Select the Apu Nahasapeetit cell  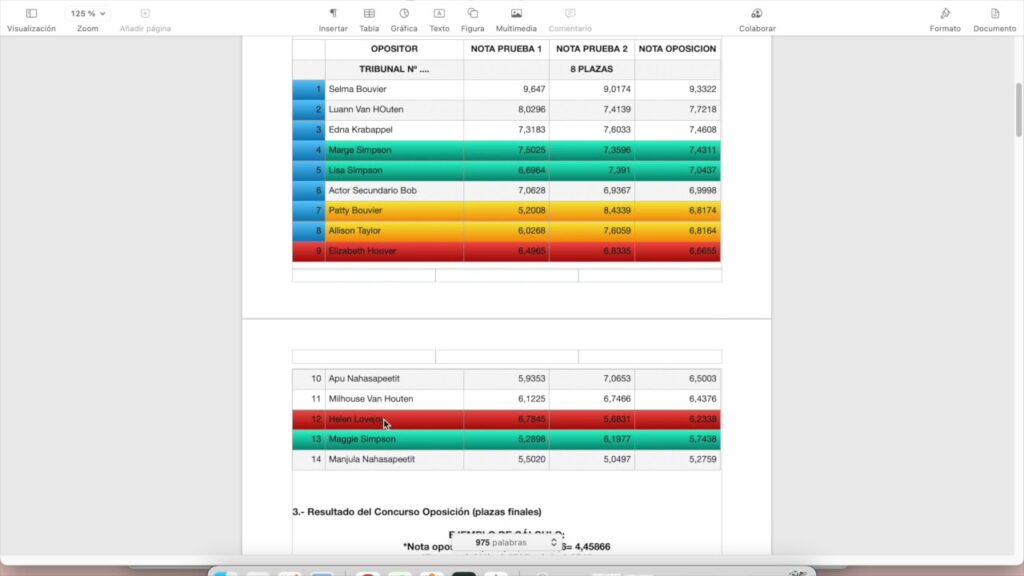pos(394,379)
